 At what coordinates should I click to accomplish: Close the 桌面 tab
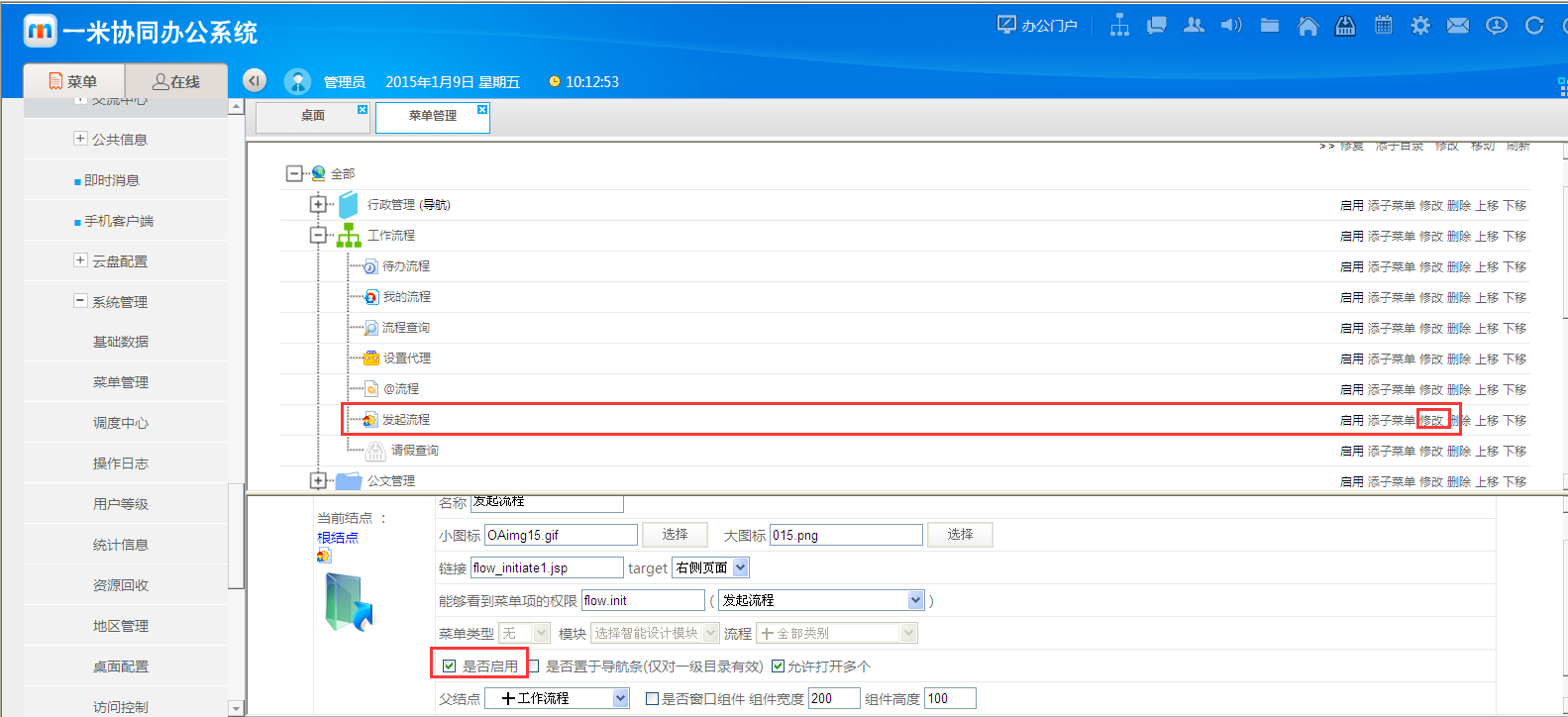[x=363, y=109]
